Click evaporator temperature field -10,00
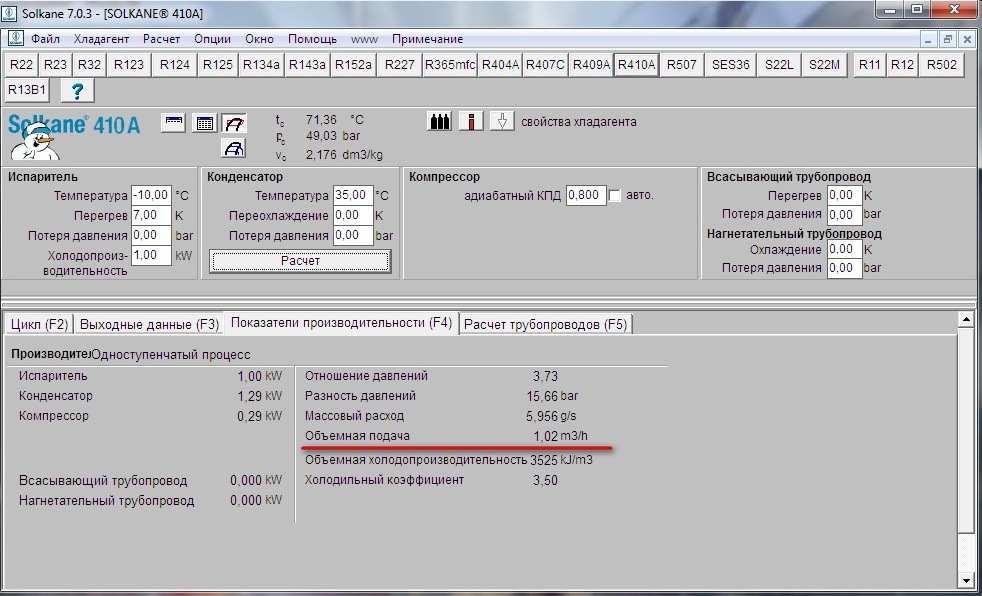The image size is (982, 596). (x=152, y=195)
